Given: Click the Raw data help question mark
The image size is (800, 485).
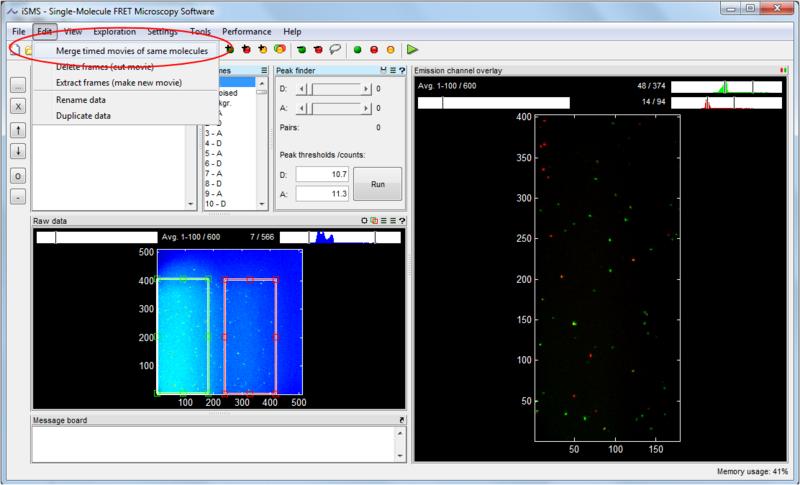Looking at the screenshot, I should coord(401,220).
